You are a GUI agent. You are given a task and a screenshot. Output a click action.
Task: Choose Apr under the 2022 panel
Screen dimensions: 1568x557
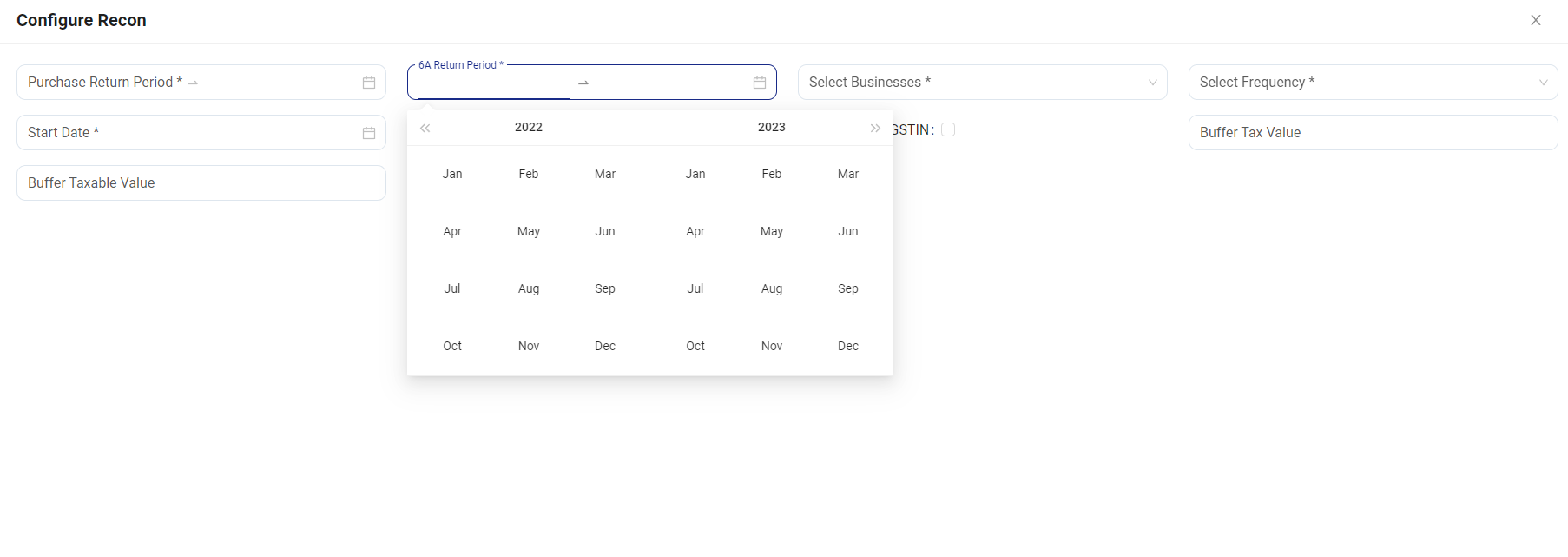[452, 231]
